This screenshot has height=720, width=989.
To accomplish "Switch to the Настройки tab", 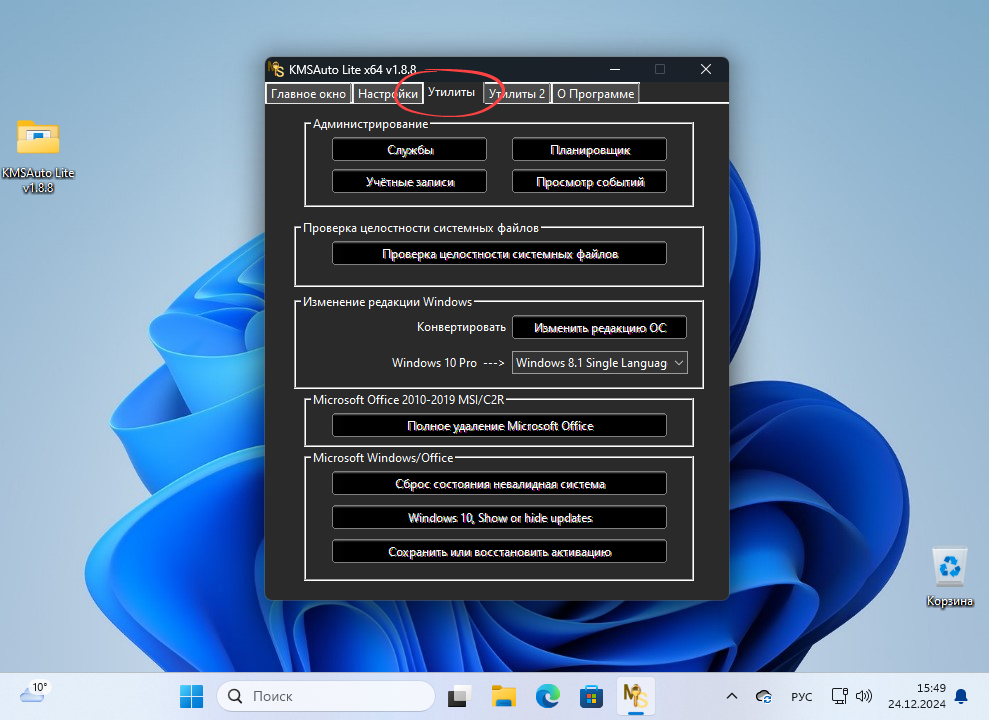I will click(387, 93).
